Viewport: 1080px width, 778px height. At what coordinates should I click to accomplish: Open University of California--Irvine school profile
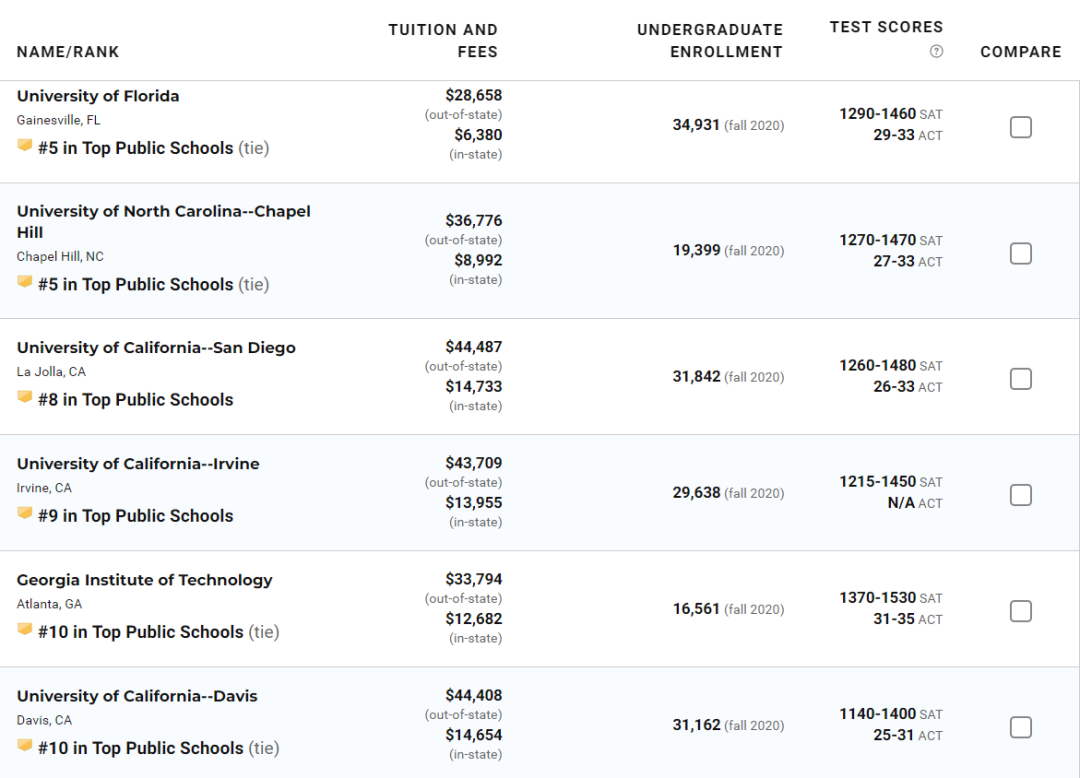138,464
